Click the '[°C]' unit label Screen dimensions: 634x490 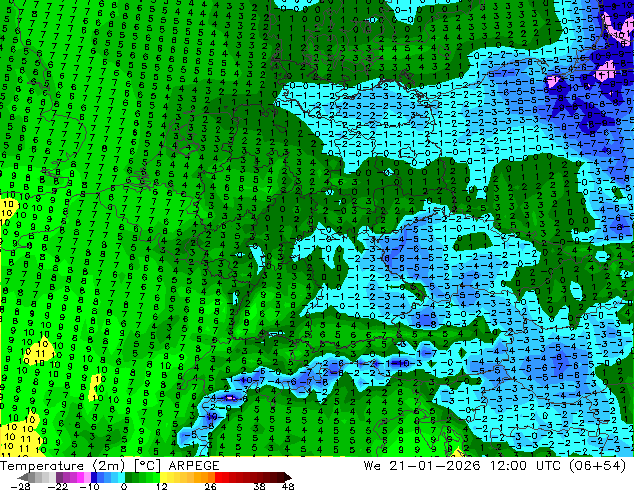coord(147,466)
